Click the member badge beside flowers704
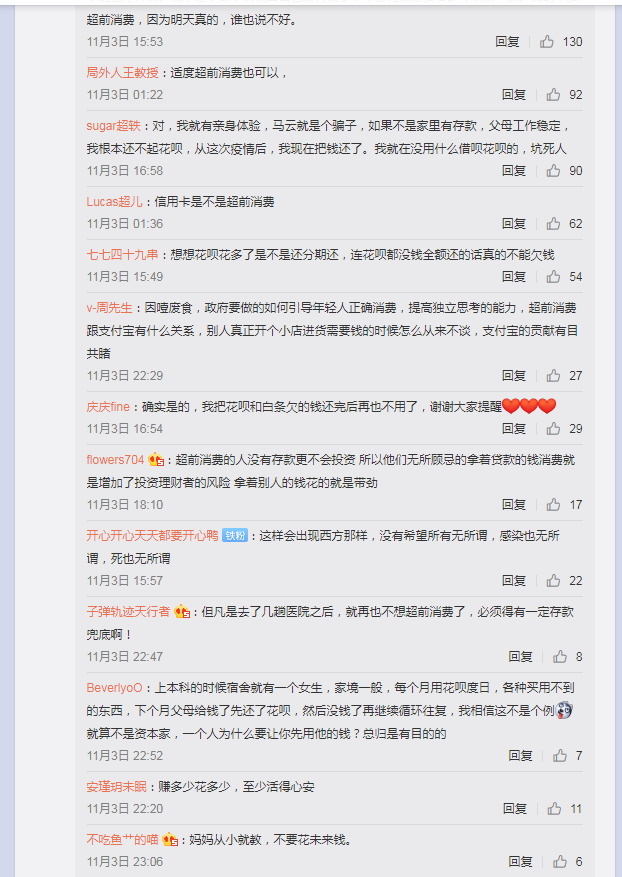Screen dimensions: 622x877 coord(157,460)
